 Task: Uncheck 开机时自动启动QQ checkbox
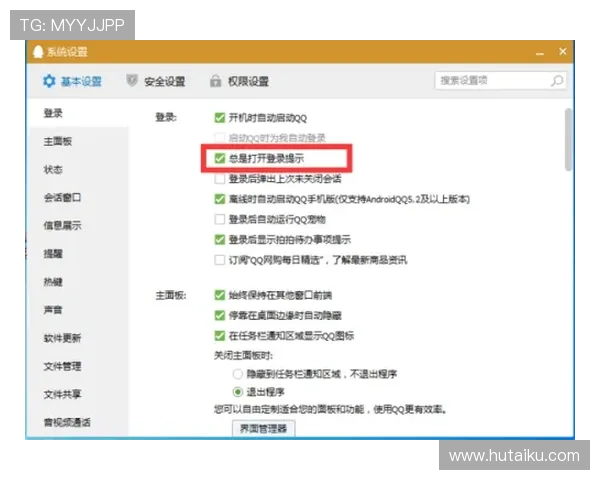(220, 118)
